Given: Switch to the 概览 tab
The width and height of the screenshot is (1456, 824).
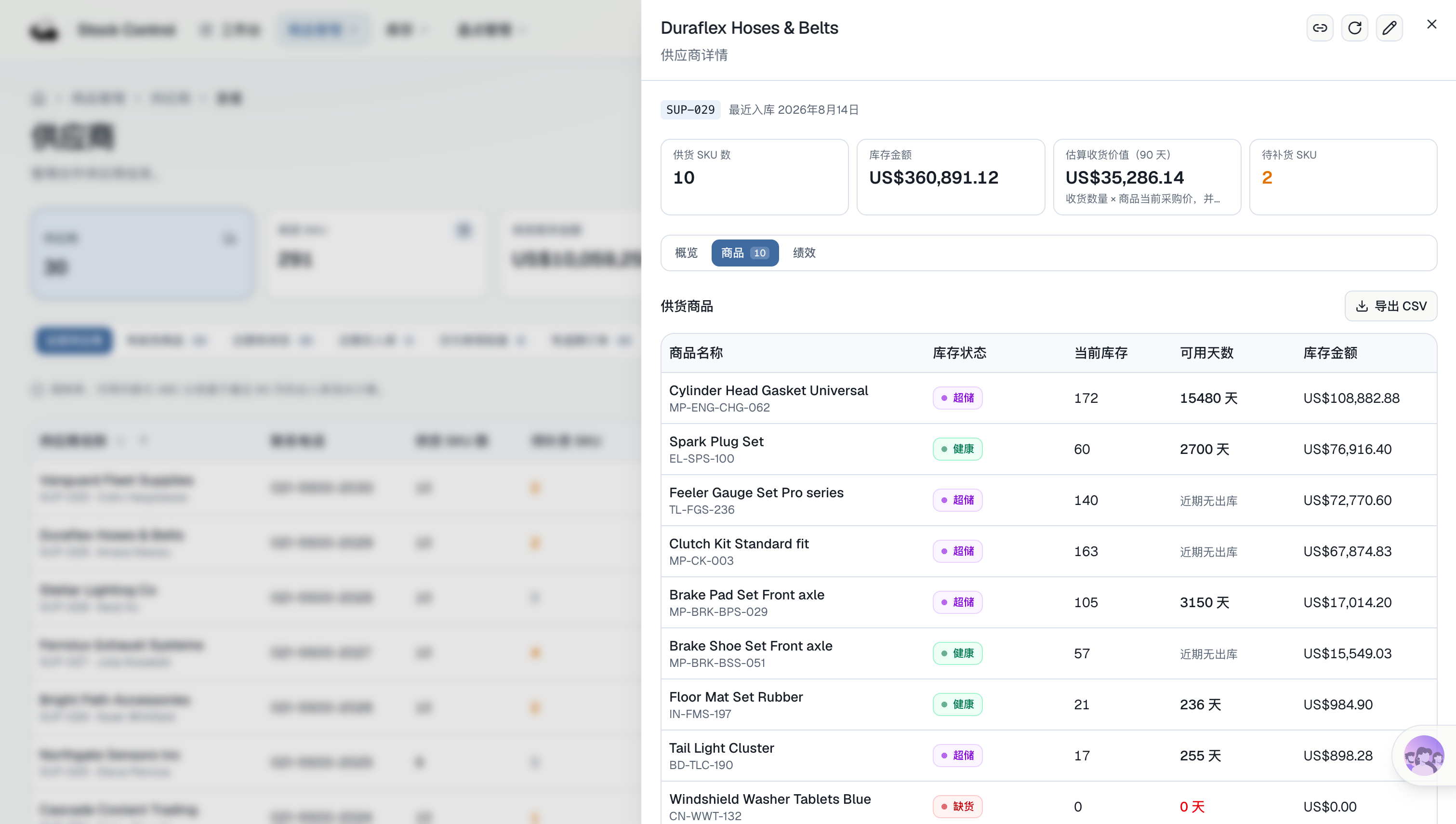Looking at the screenshot, I should click(x=686, y=253).
